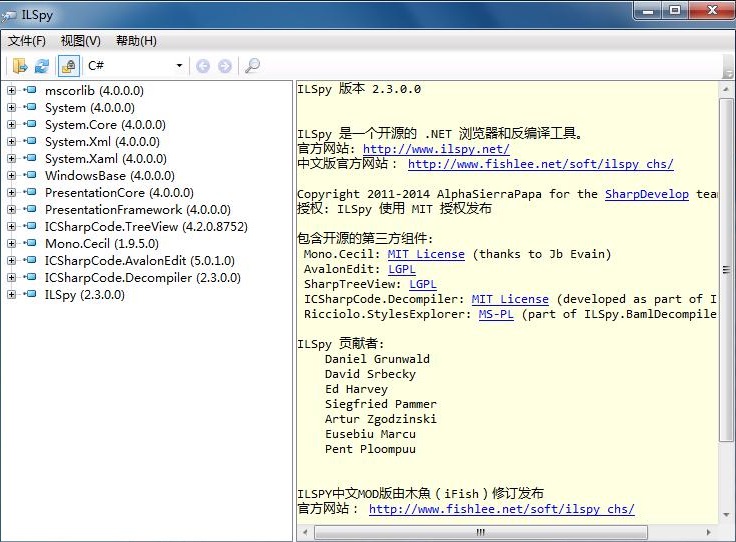Expand the mscorlib assembly node
This screenshot has height=542, width=736.
click(x=11, y=90)
